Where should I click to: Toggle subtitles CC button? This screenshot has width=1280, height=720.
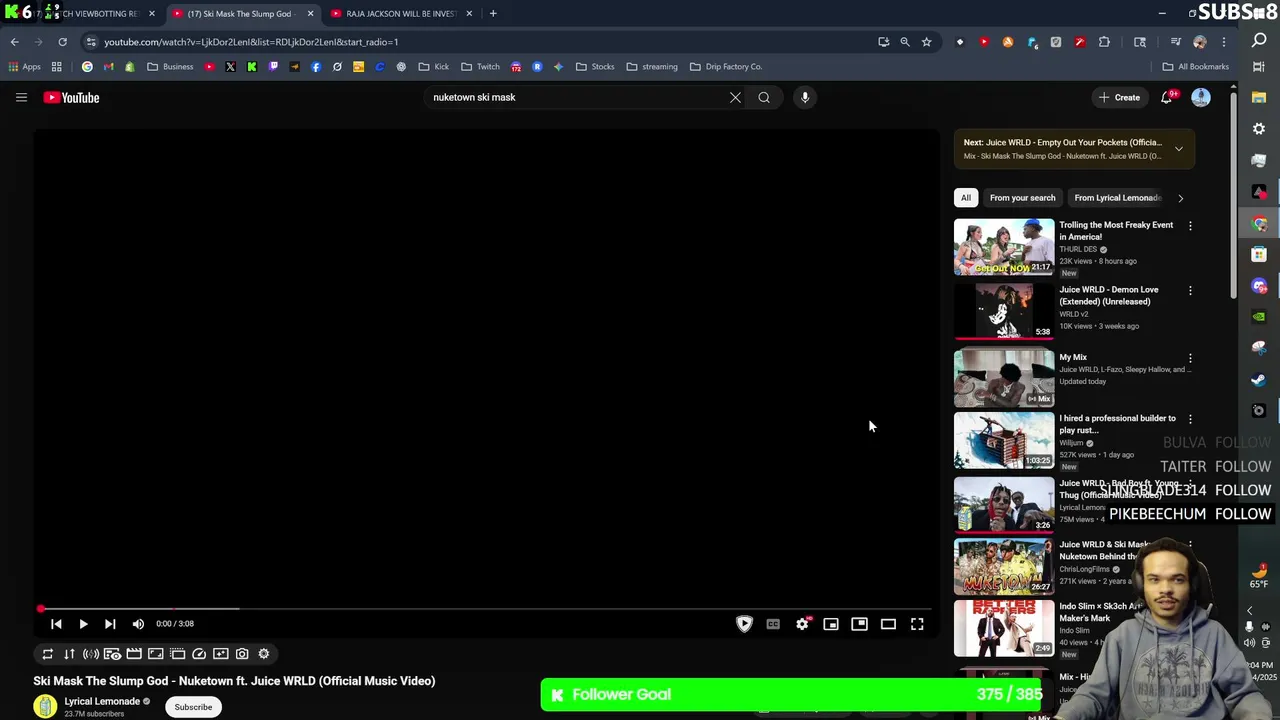point(773,624)
